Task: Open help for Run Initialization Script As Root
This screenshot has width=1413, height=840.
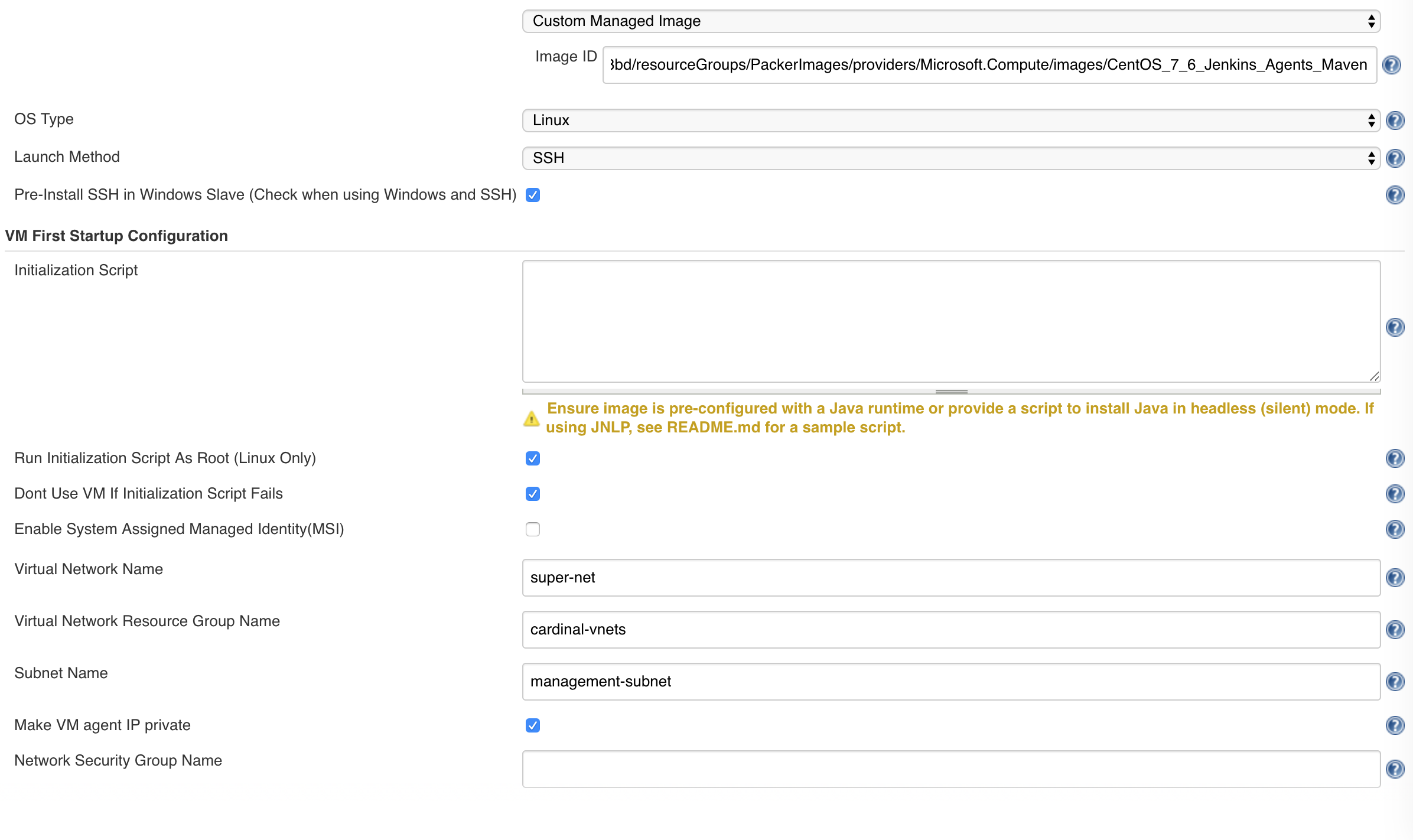Action: 1395,458
